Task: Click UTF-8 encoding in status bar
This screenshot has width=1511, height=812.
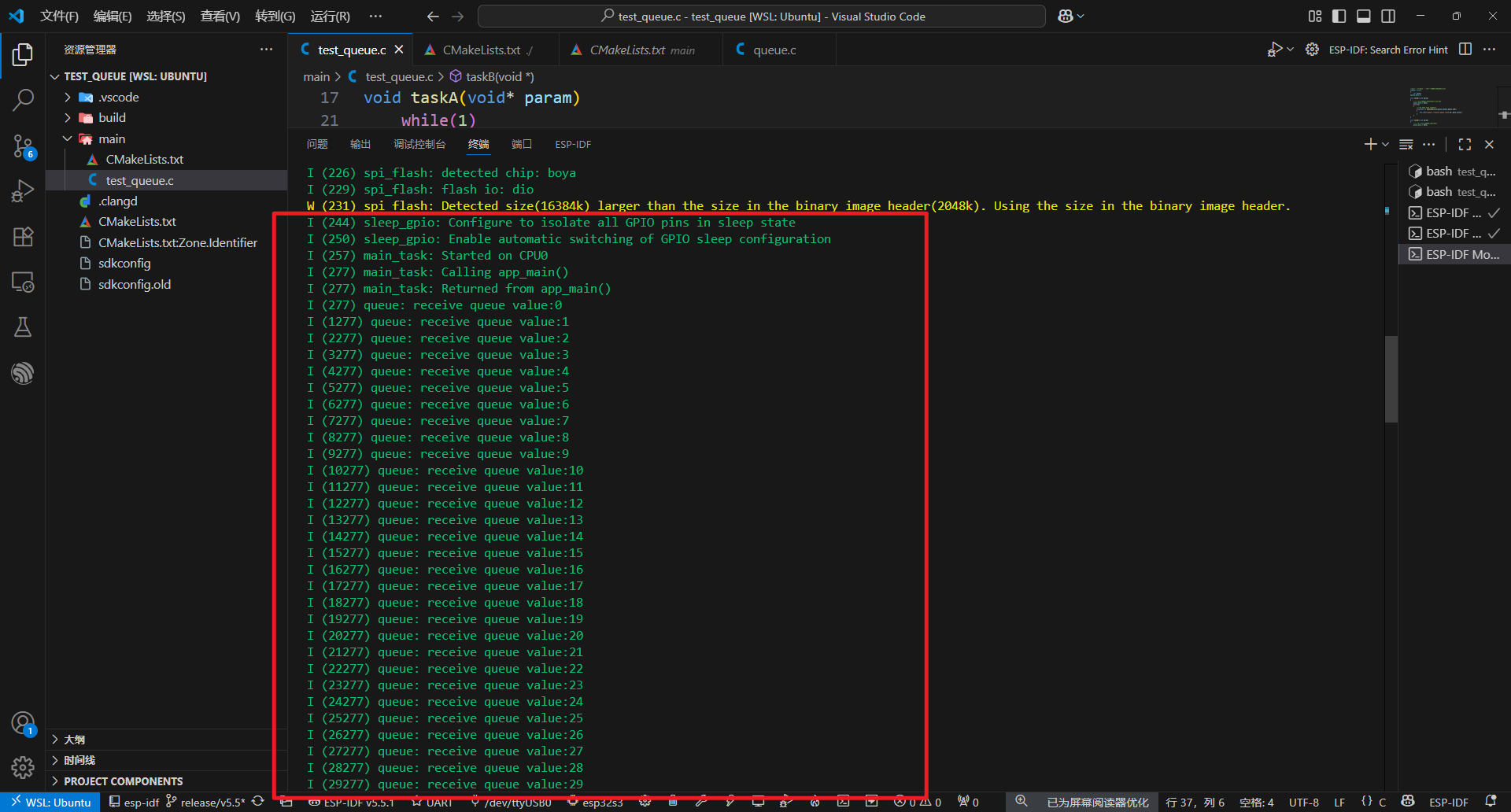Action: pyautogui.click(x=1303, y=802)
